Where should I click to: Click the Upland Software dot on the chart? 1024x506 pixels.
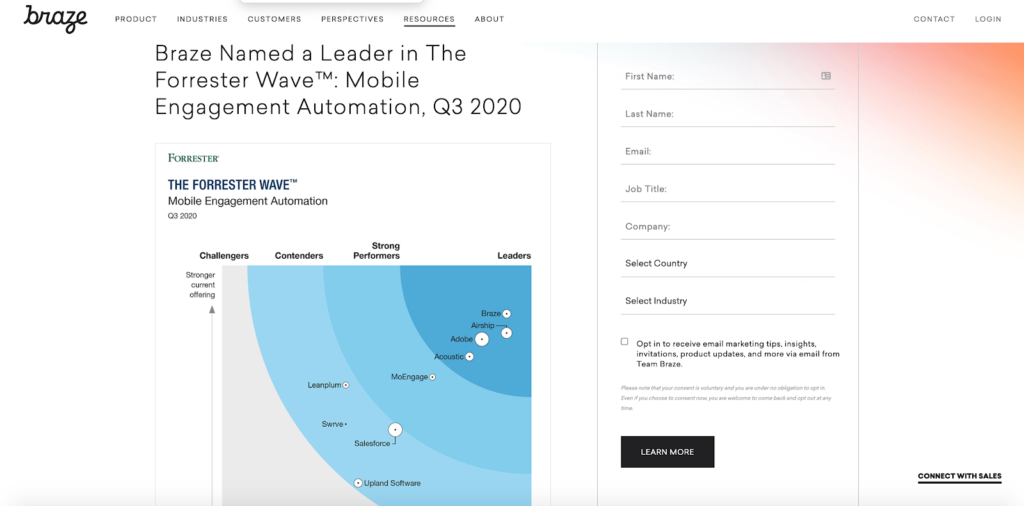pyautogui.click(x=358, y=483)
